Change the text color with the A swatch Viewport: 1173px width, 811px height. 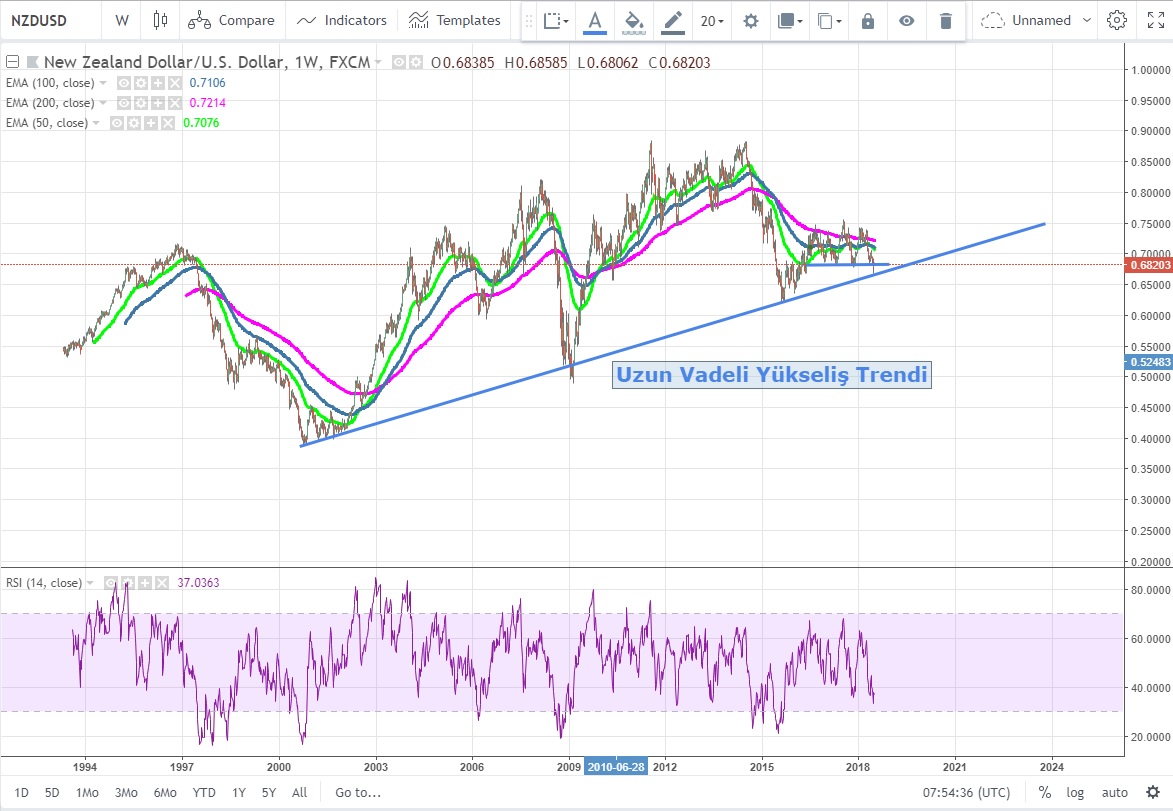click(595, 20)
